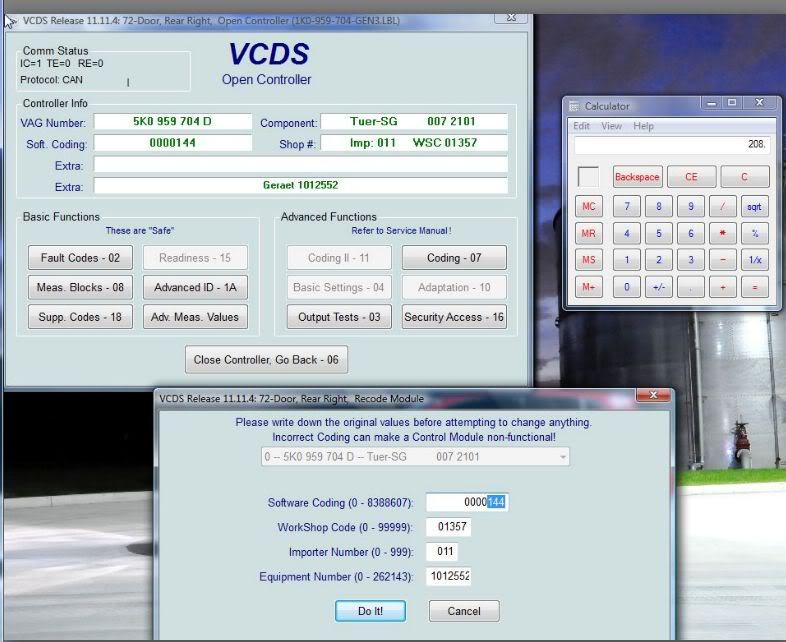This screenshot has width=786, height=642.
Task: Open Security Access - 16
Action: [454, 317]
